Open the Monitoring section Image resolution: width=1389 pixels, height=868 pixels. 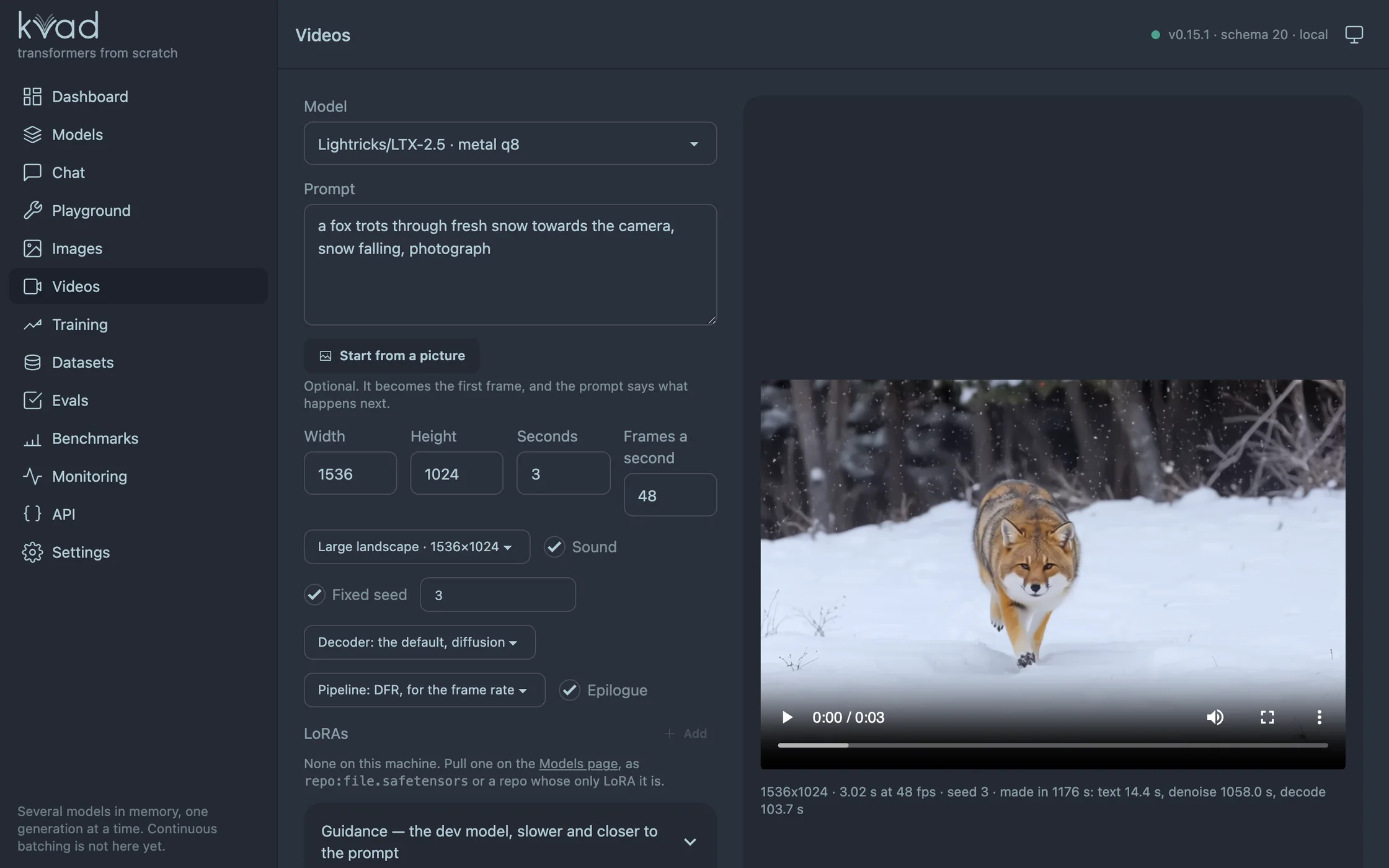pos(138,476)
